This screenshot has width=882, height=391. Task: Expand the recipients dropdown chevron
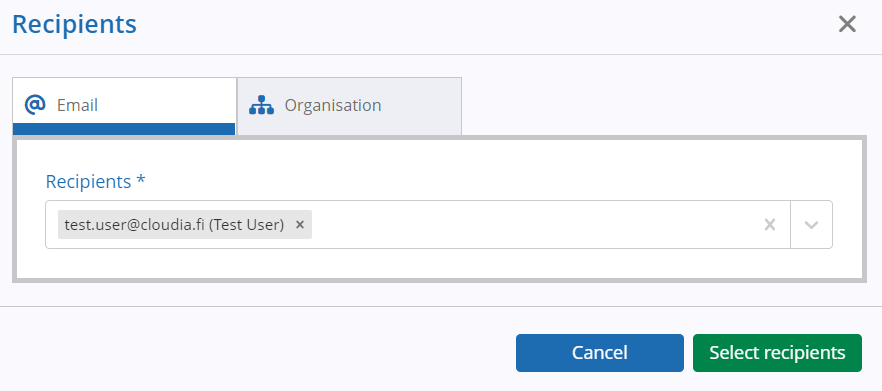811,225
